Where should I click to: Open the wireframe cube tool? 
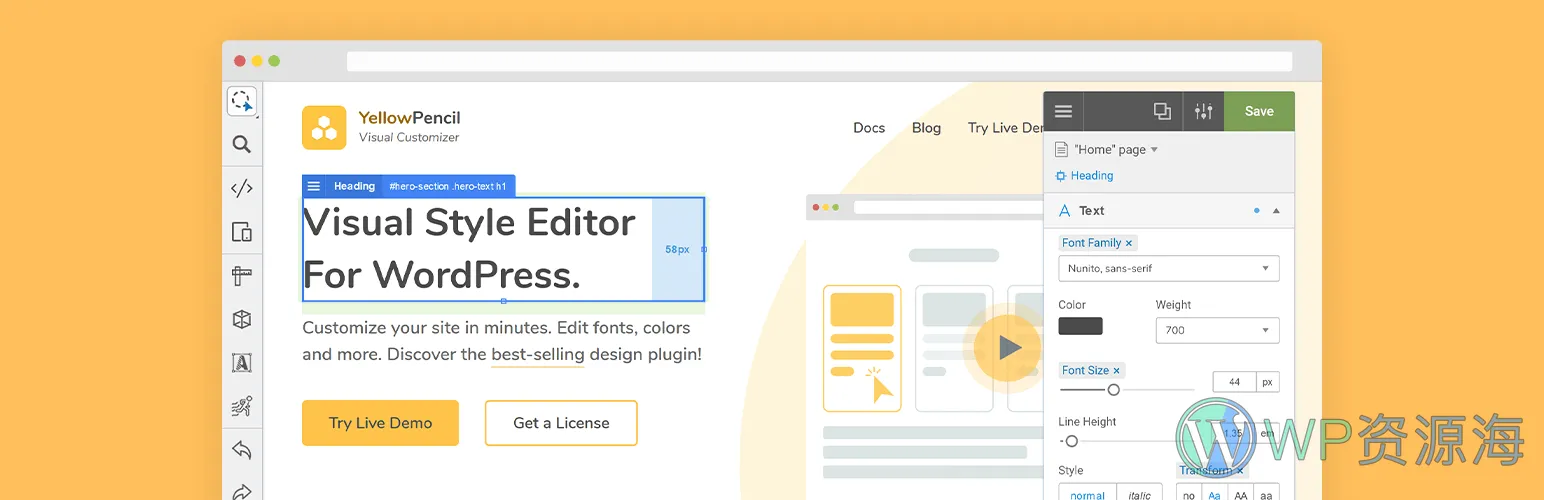[241, 319]
